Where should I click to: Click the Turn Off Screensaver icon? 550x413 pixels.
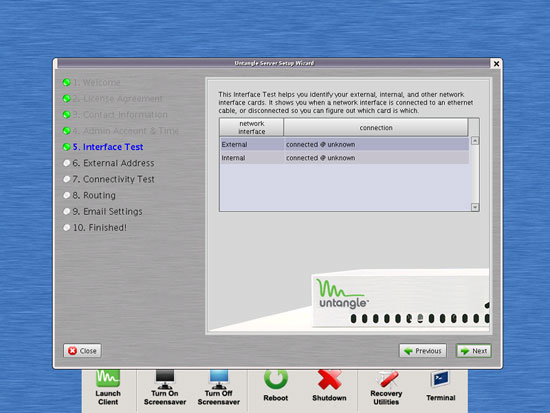click(x=219, y=379)
